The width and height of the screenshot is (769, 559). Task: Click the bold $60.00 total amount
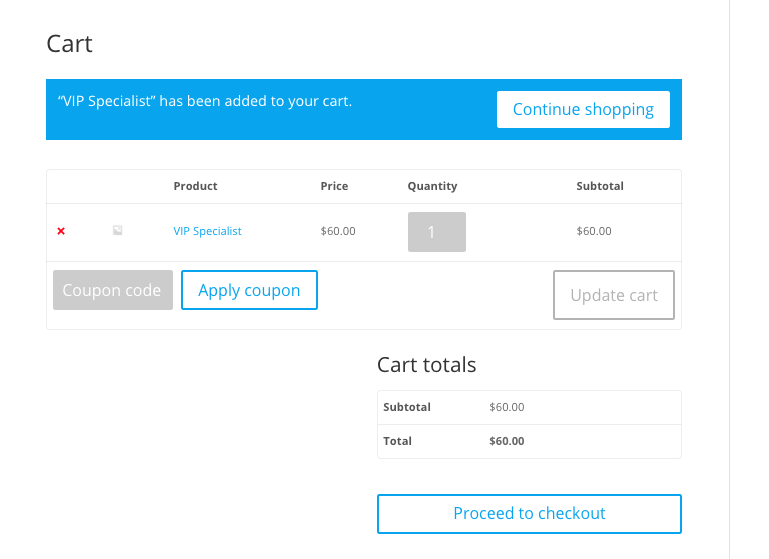click(x=506, y=441)
